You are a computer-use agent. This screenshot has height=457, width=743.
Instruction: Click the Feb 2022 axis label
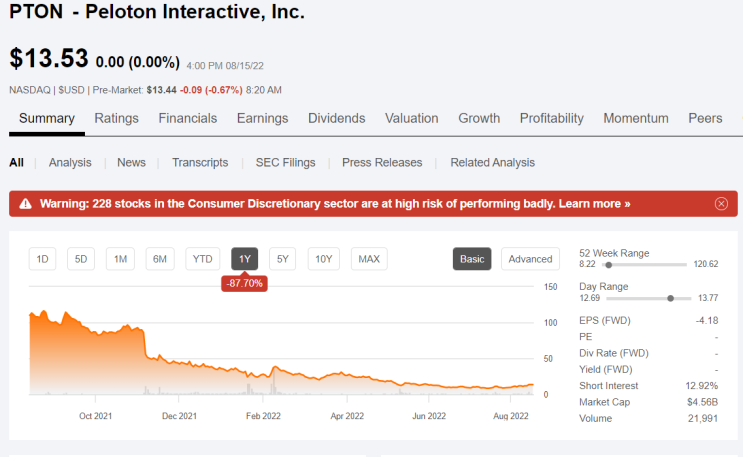click(263, 416)
